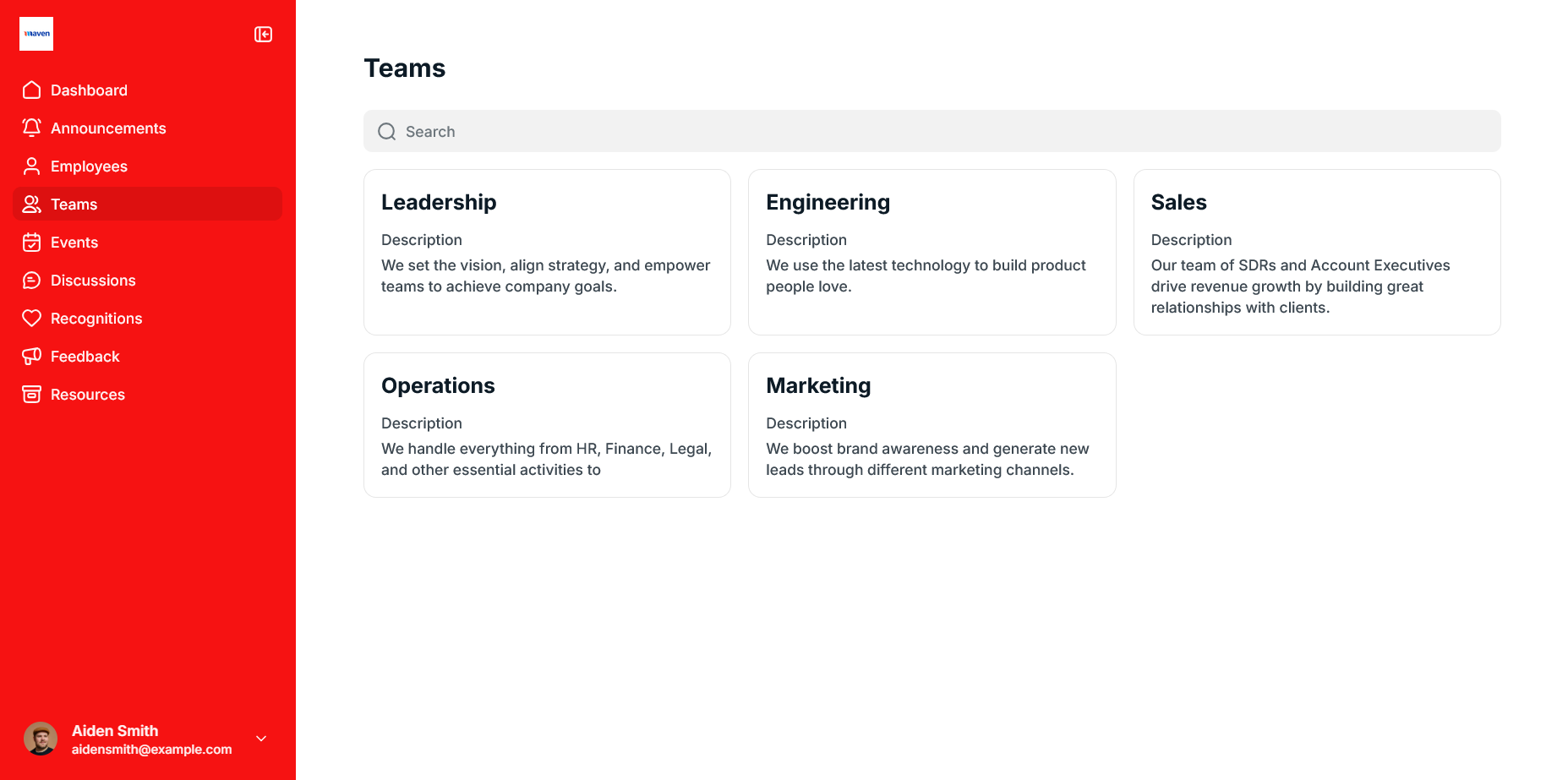Open the Marketing team card
This screenshot has height=780, width=1568.
point(932,425)
